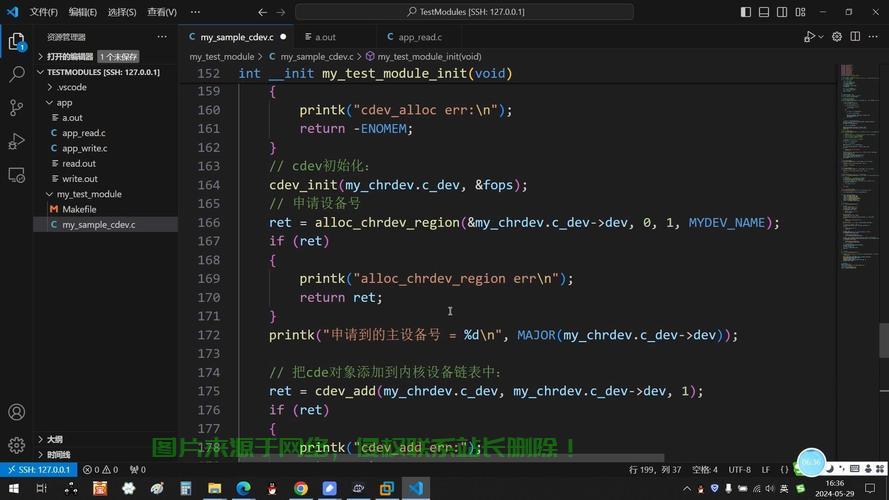889x500 pixels.
Task: Open the Manage gear in activity bar
Action: [16, 445]
